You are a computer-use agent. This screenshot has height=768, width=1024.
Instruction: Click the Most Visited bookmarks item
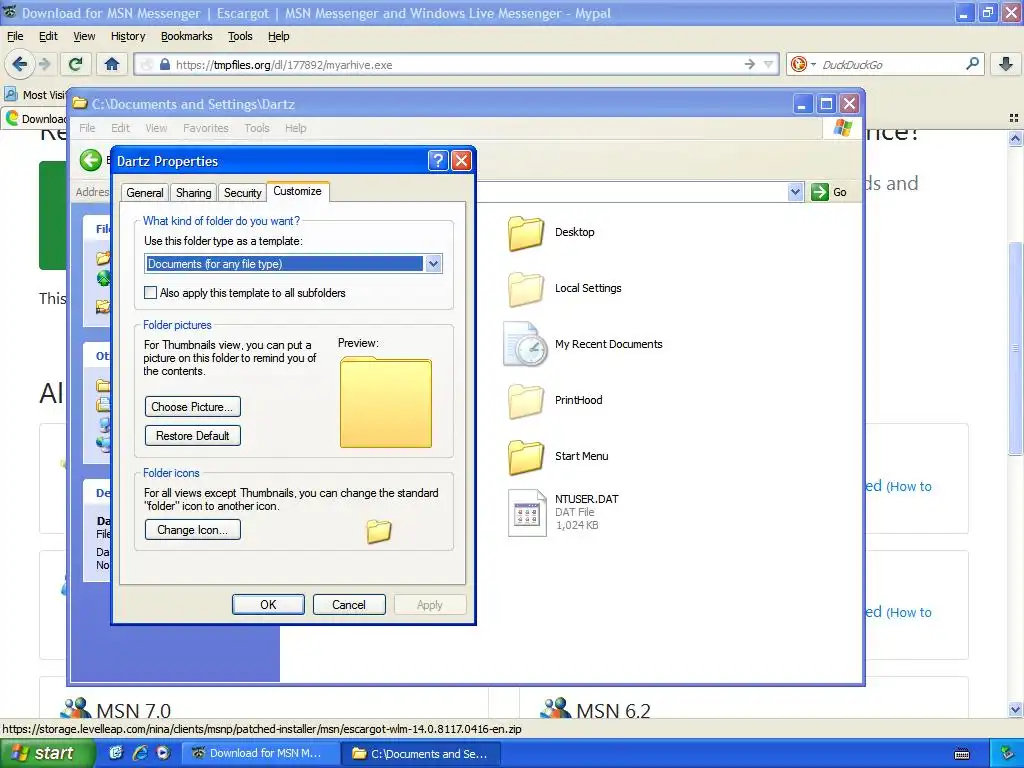(36, 95)
